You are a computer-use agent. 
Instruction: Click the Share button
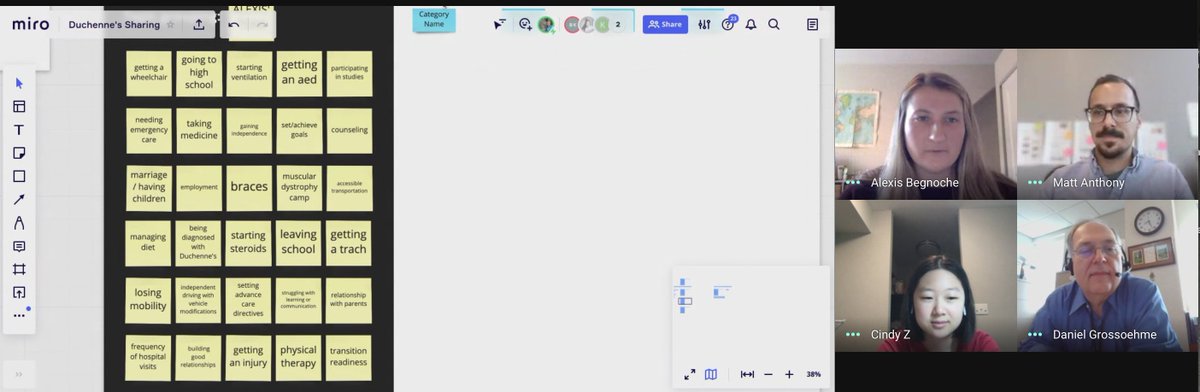[x=665, y=24]
